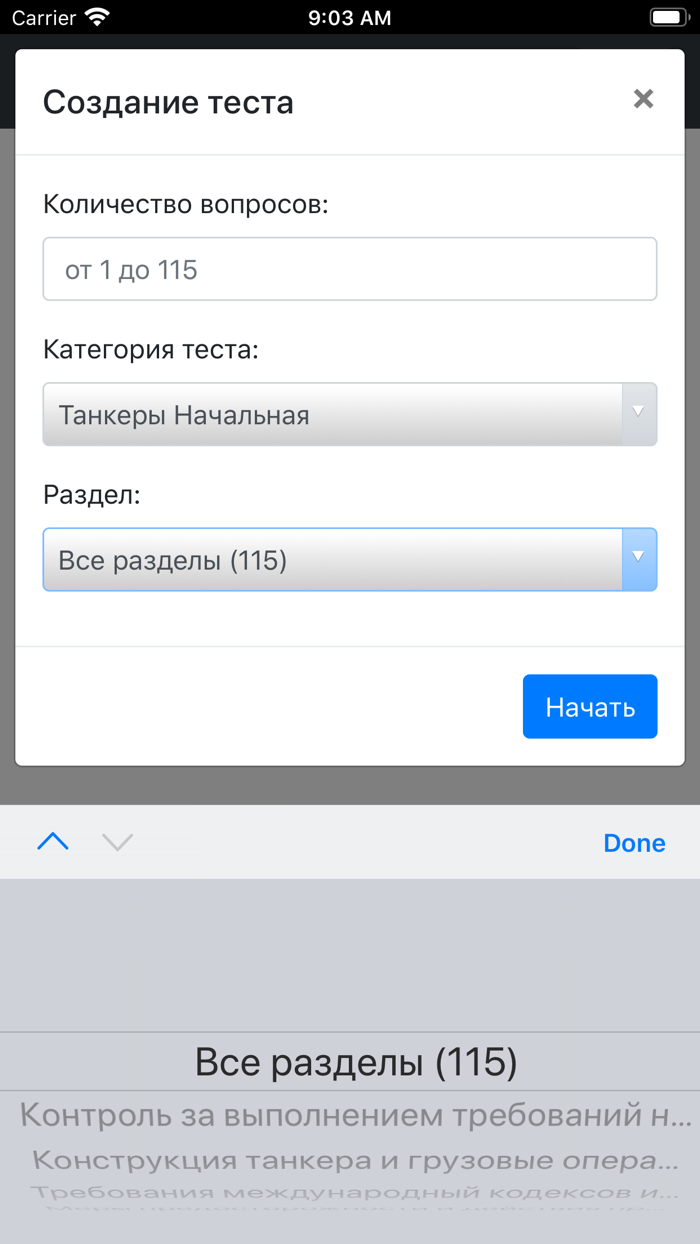Tap the 9:03 AM clock in status bar
Image resolution: width=700 pixels, height=1244 pixels.
pyautogui.click(x=350, y=16)
